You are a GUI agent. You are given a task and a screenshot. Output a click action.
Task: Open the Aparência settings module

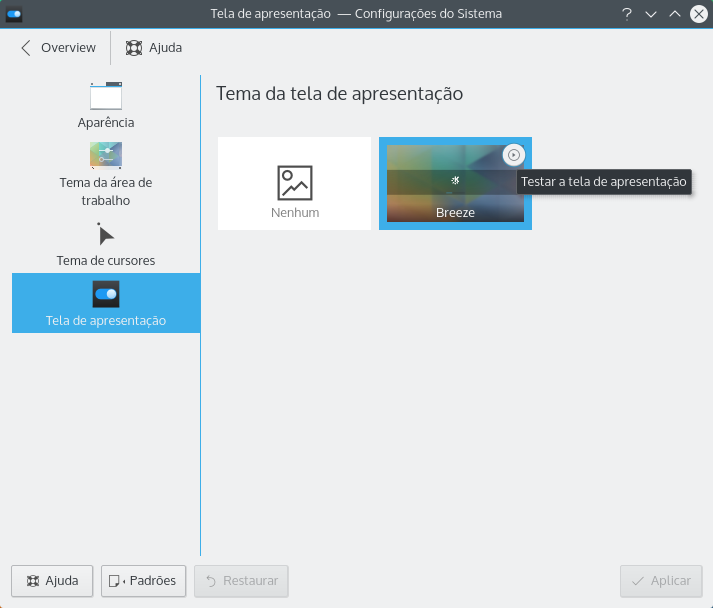coord(106,106)
